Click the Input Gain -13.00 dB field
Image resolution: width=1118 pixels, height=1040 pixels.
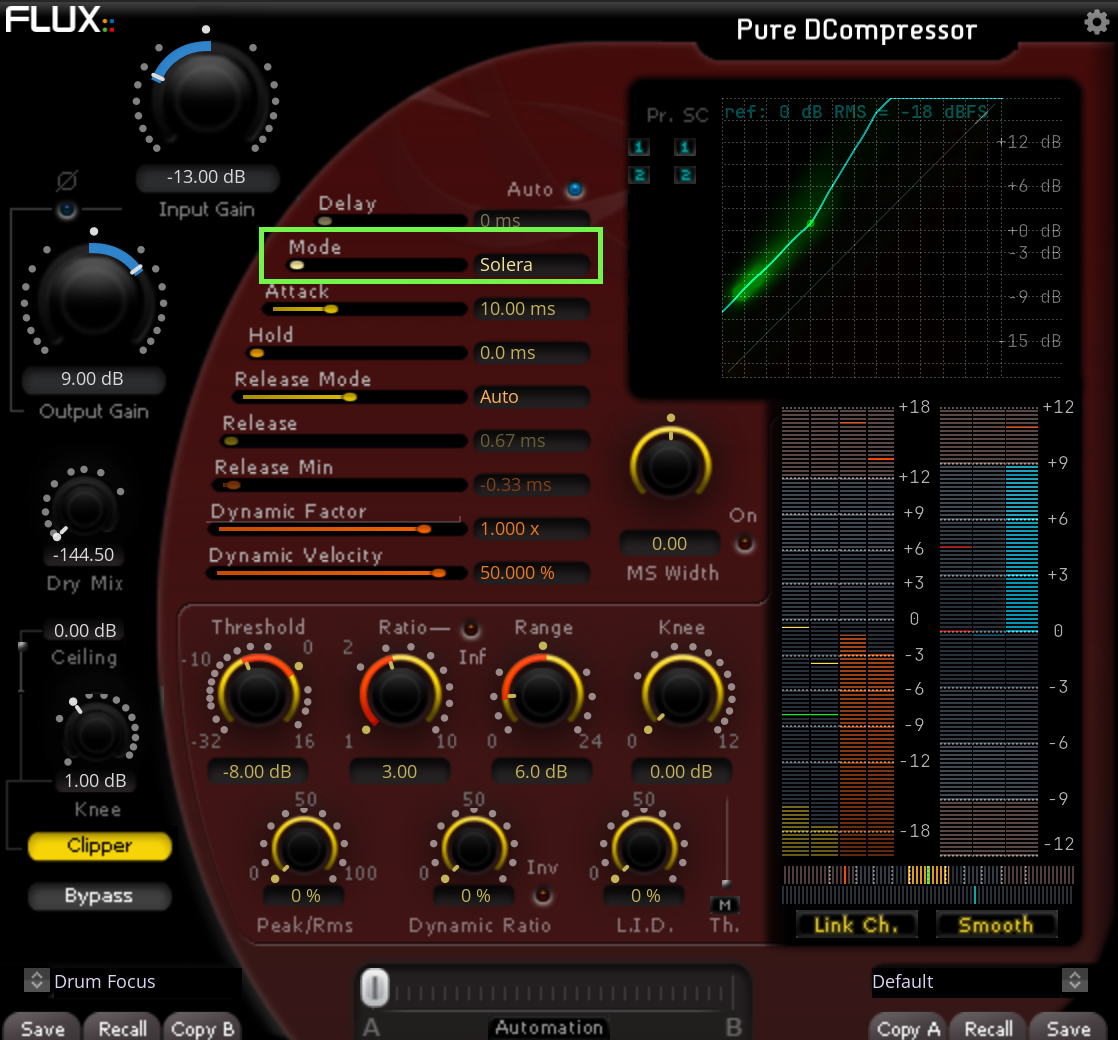tap(207, 177)
